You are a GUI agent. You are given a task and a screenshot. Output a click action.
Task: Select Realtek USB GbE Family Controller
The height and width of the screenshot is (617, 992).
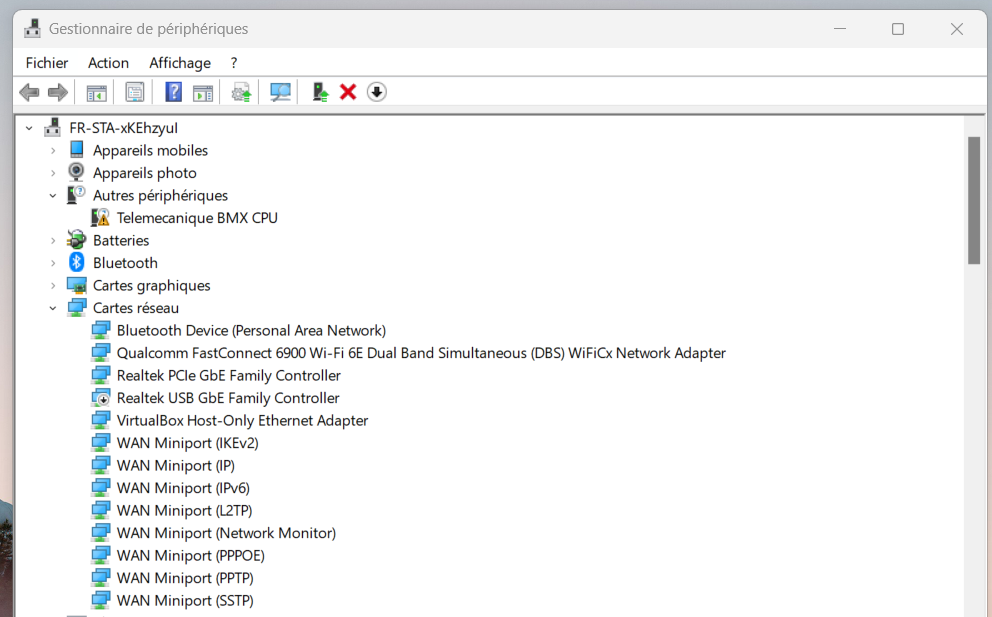point(228,398)
